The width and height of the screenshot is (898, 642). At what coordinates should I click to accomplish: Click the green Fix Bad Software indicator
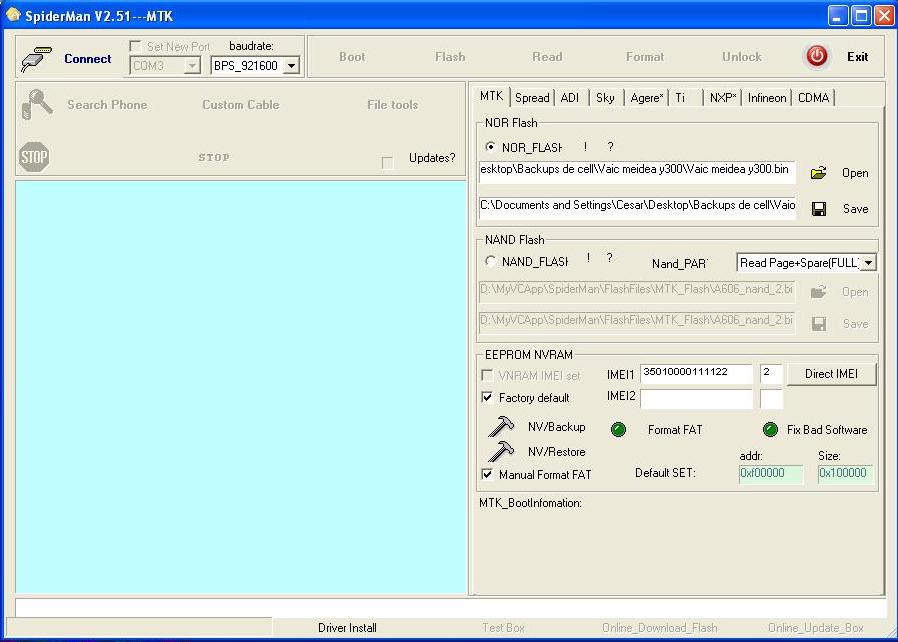coord(770,430)
